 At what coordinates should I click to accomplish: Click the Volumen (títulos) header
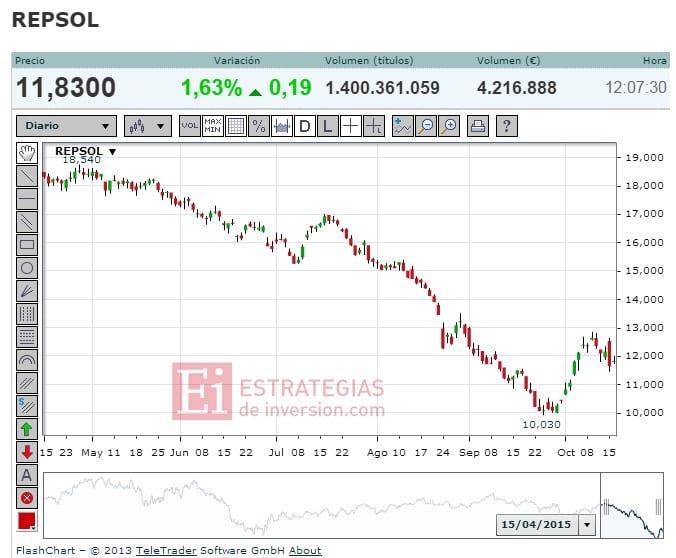369,60
